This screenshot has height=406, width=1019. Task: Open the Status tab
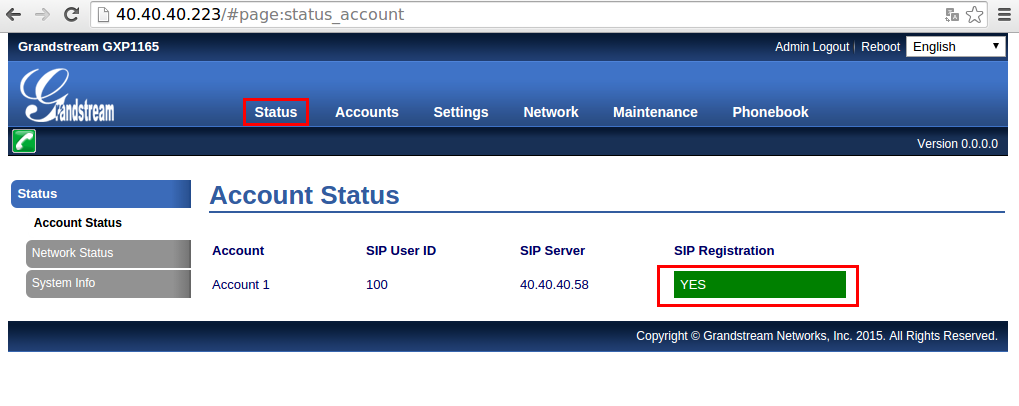276,112
